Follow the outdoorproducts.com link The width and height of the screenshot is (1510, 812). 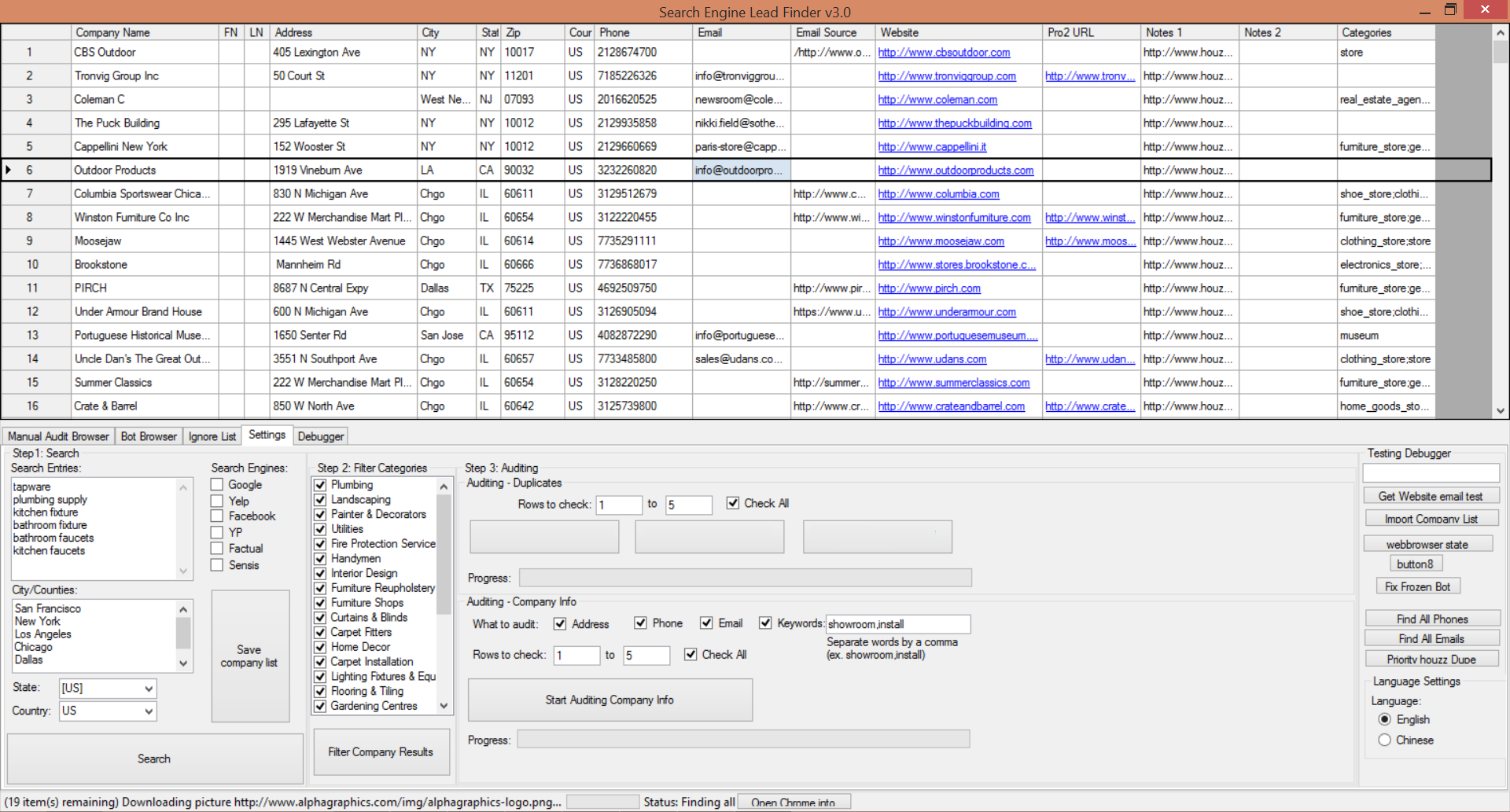tap(956, 171)
